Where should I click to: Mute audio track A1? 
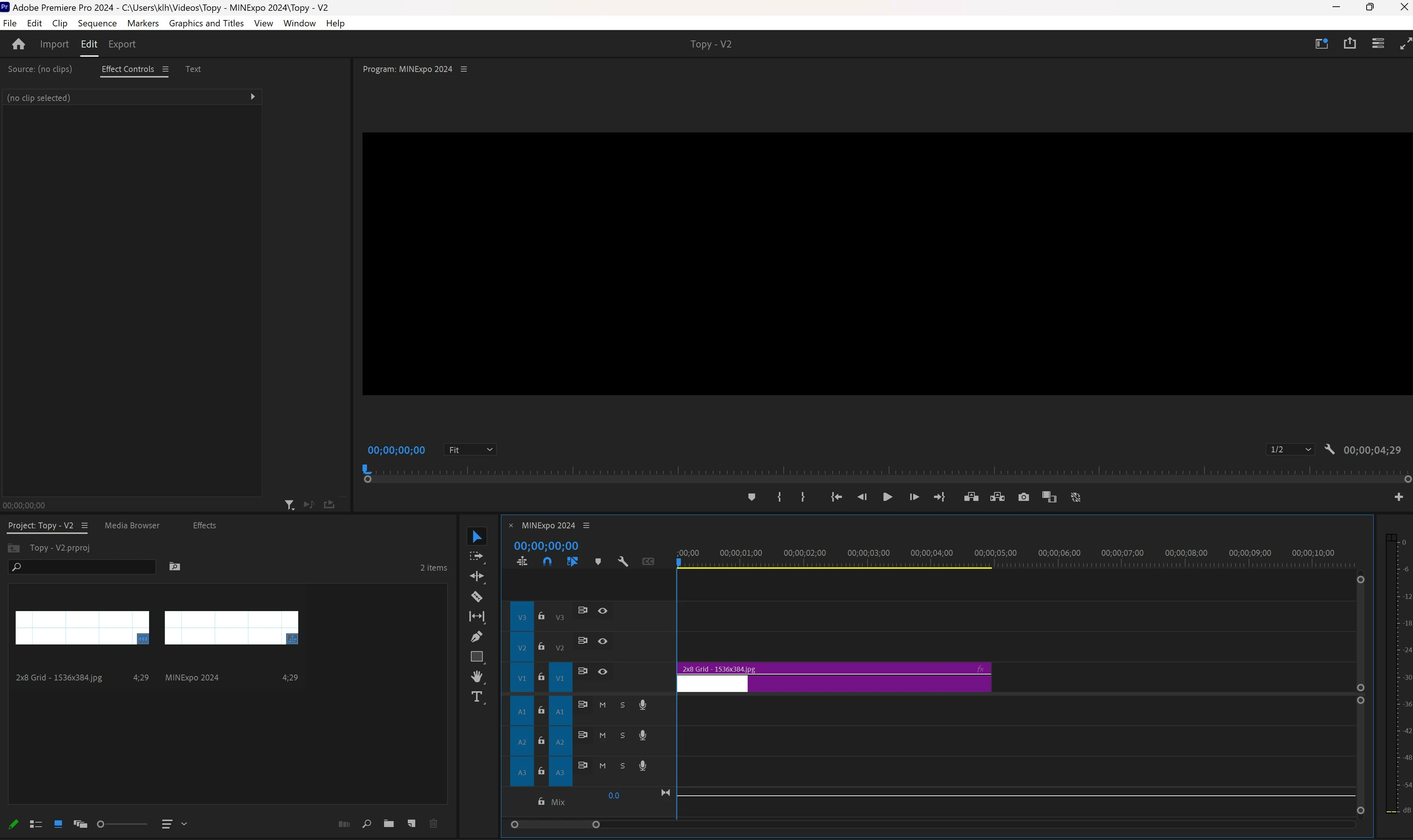point(602,705)
